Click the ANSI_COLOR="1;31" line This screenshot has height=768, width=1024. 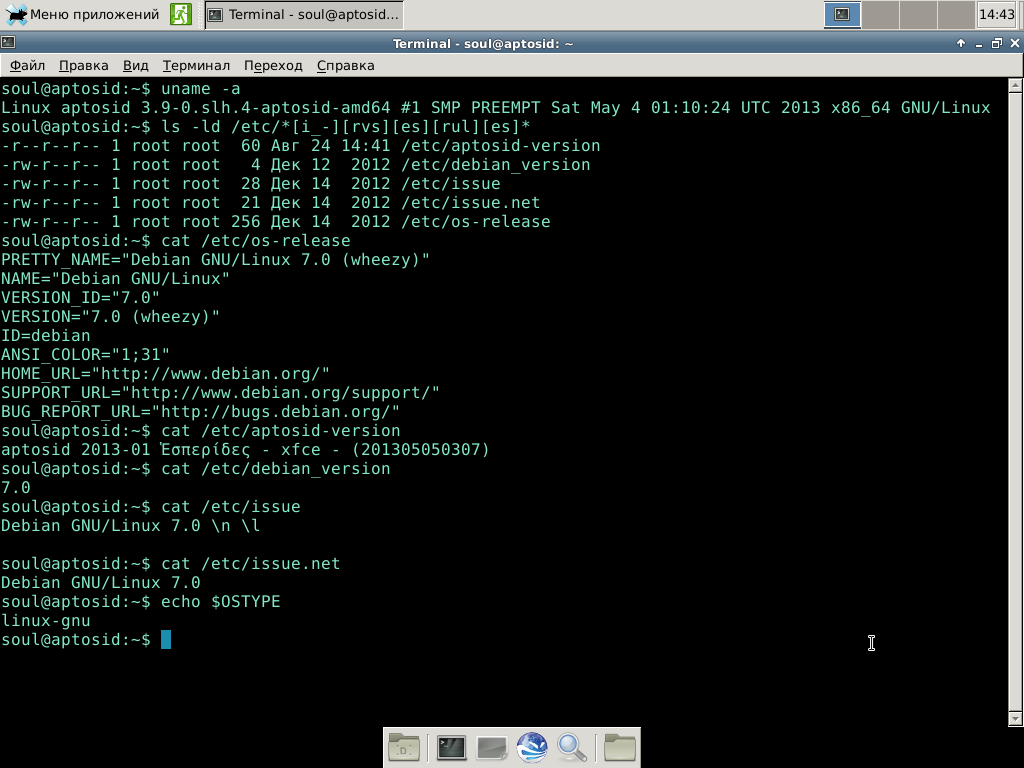click(x=85, y=355)
